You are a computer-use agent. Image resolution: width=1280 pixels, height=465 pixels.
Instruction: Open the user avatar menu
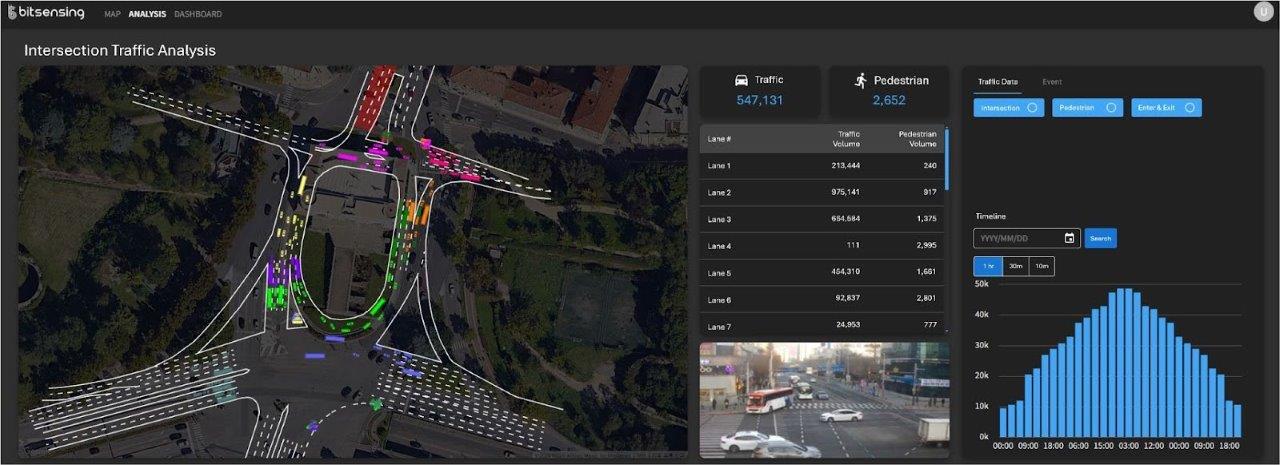(x=1263, y=12)
